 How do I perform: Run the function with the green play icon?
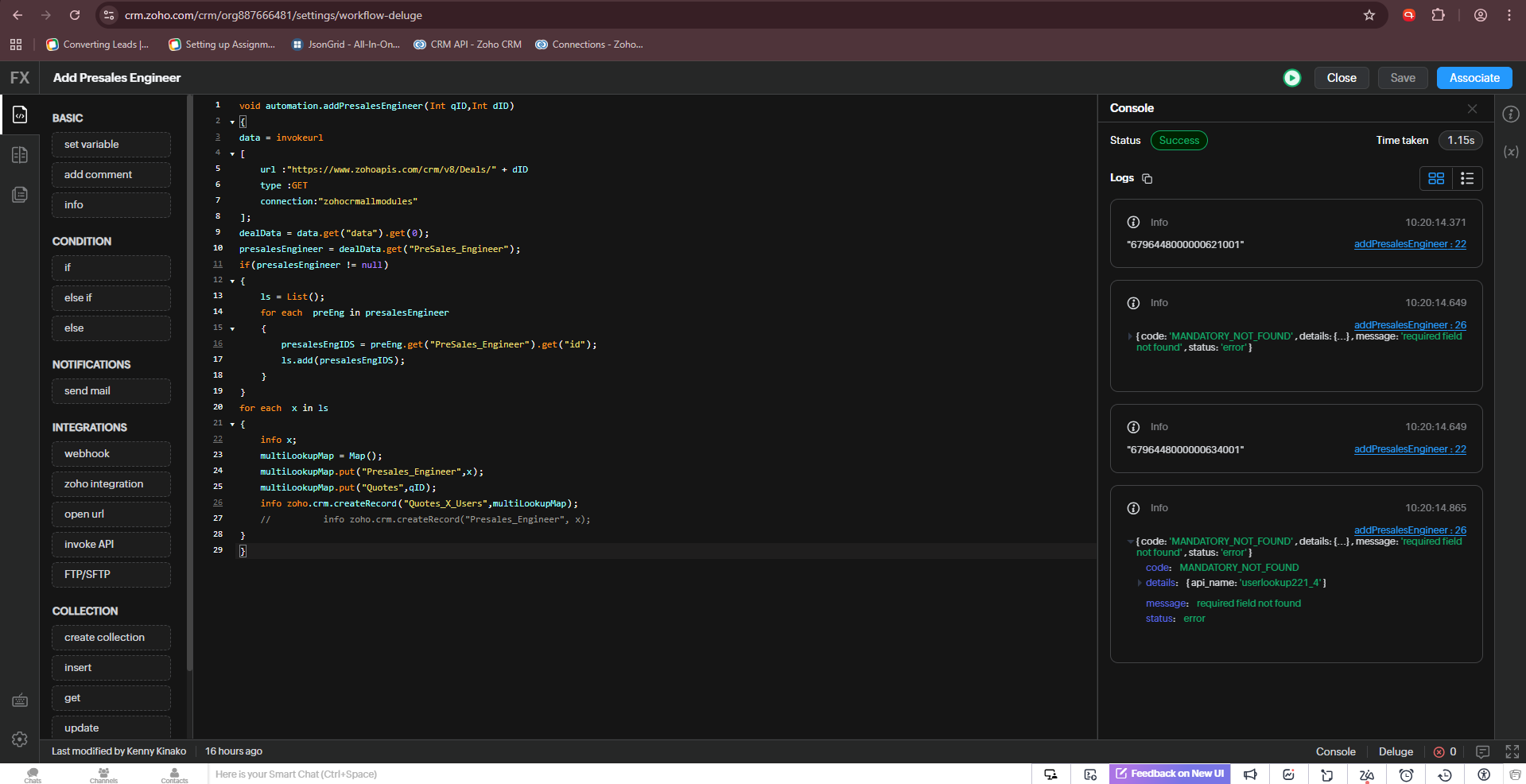tap(1292, 78)
